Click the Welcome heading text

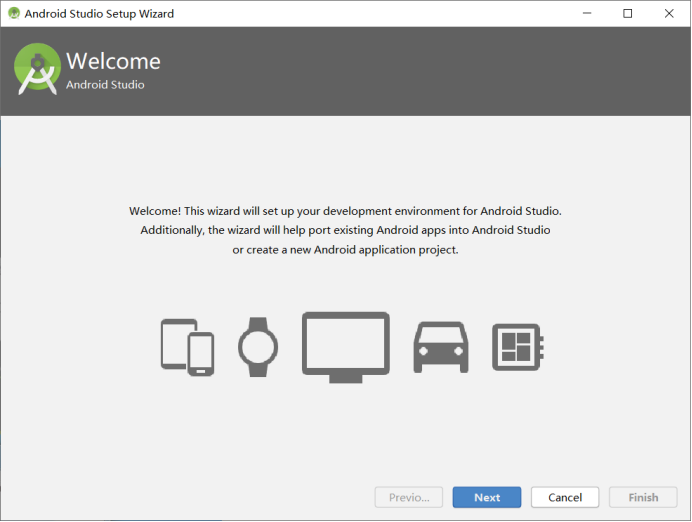point(113,61)
